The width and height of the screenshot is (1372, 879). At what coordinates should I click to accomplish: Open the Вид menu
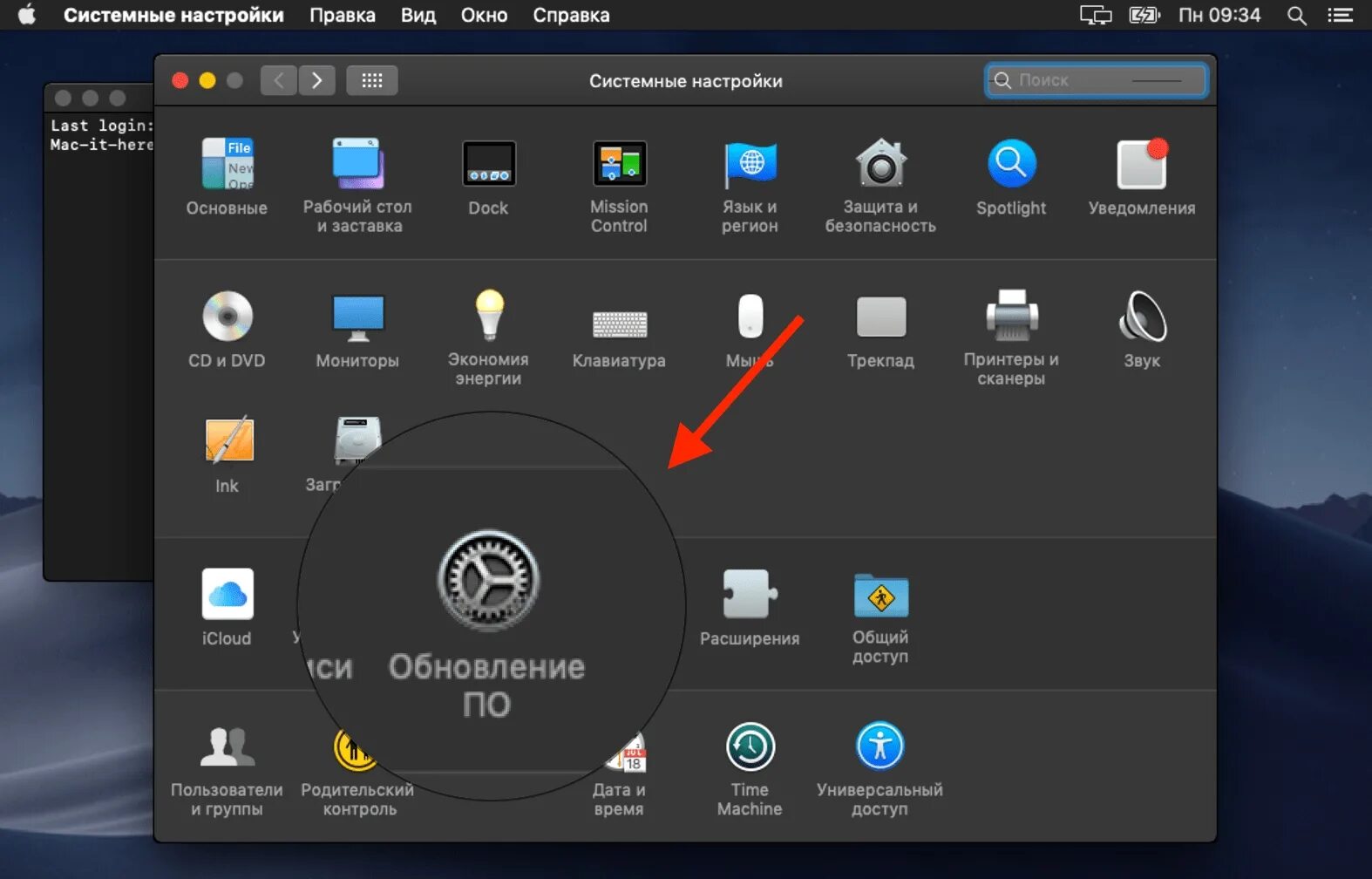click(x=418, y=15)
